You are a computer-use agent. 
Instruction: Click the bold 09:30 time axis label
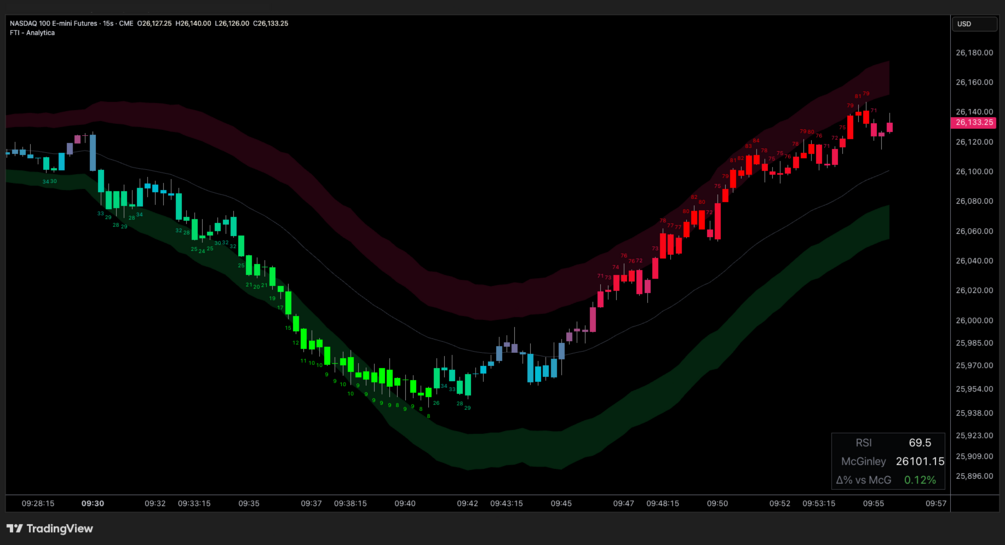(x=92, y=503)
